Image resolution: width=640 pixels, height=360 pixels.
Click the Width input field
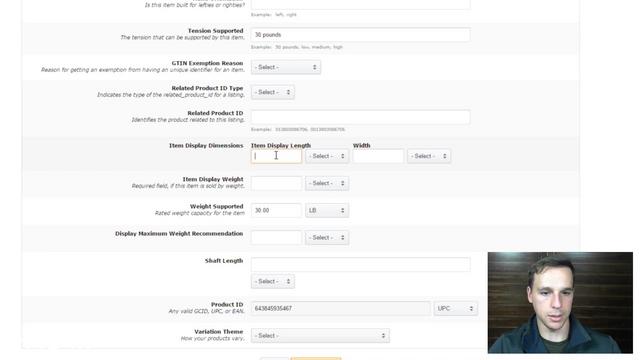click(x=378, y=156)
